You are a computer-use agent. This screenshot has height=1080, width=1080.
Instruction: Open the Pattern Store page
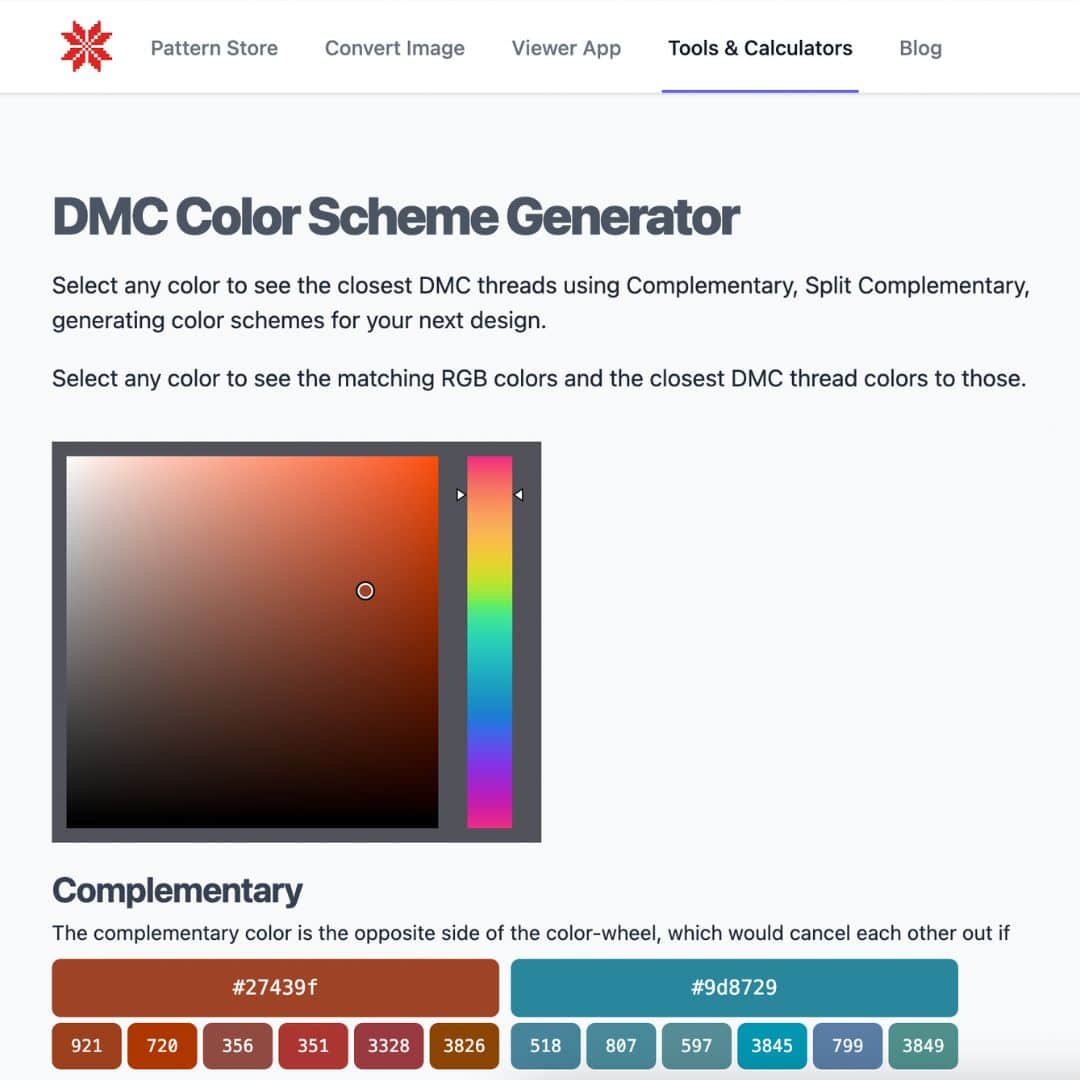(x=214, y=48)
